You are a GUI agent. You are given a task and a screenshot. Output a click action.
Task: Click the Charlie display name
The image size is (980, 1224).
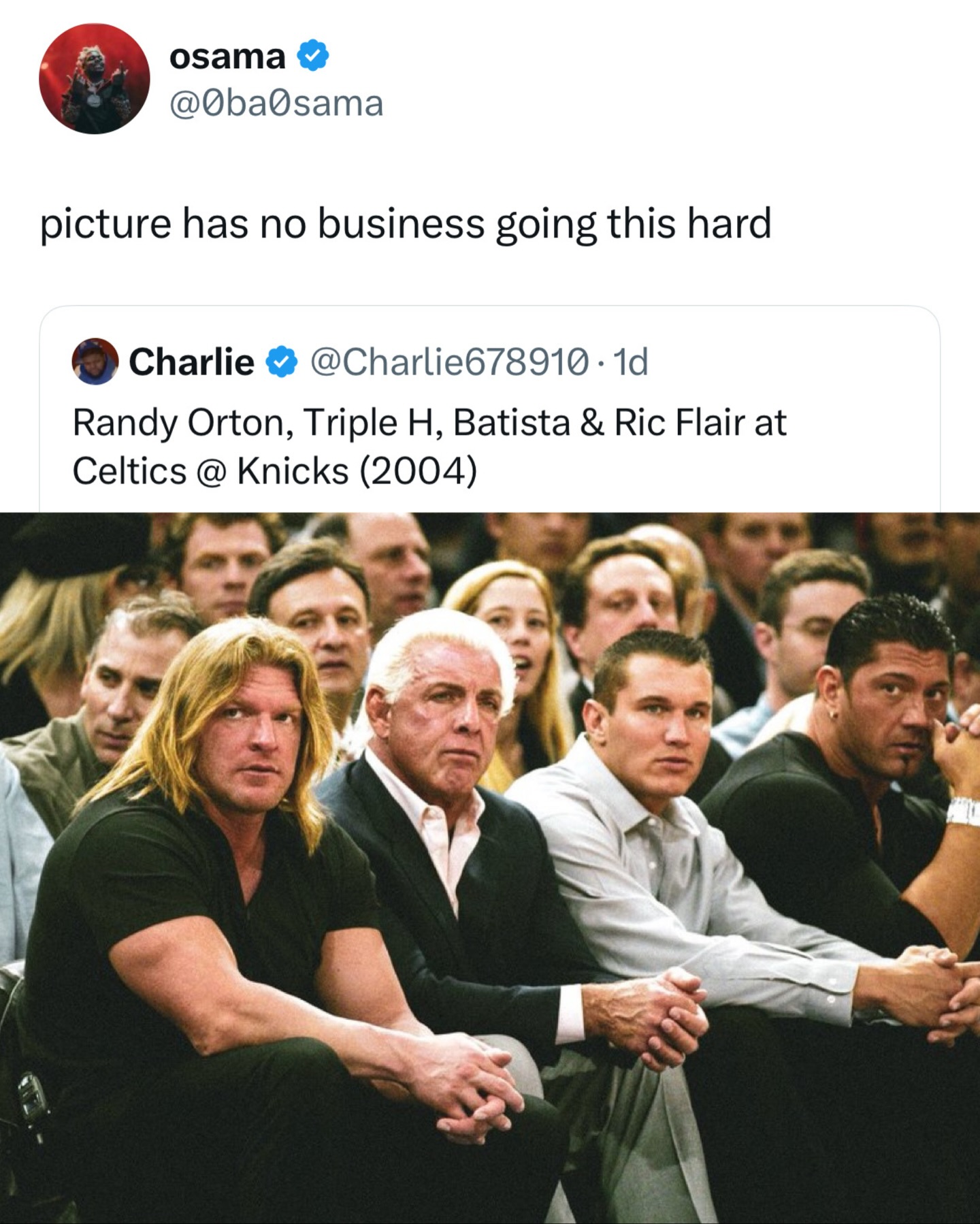click(x=191, y=361)
